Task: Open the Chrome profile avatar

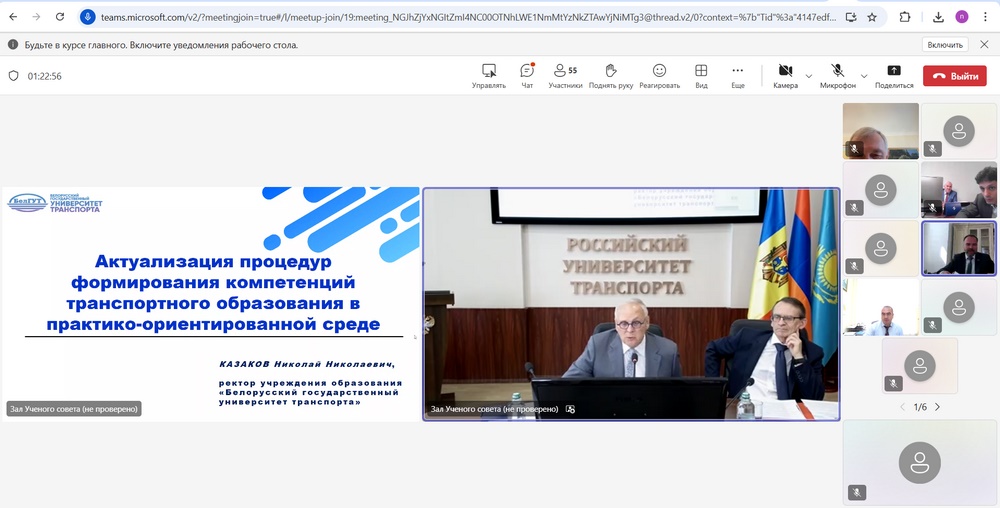Action: click(x=962, y=17)
